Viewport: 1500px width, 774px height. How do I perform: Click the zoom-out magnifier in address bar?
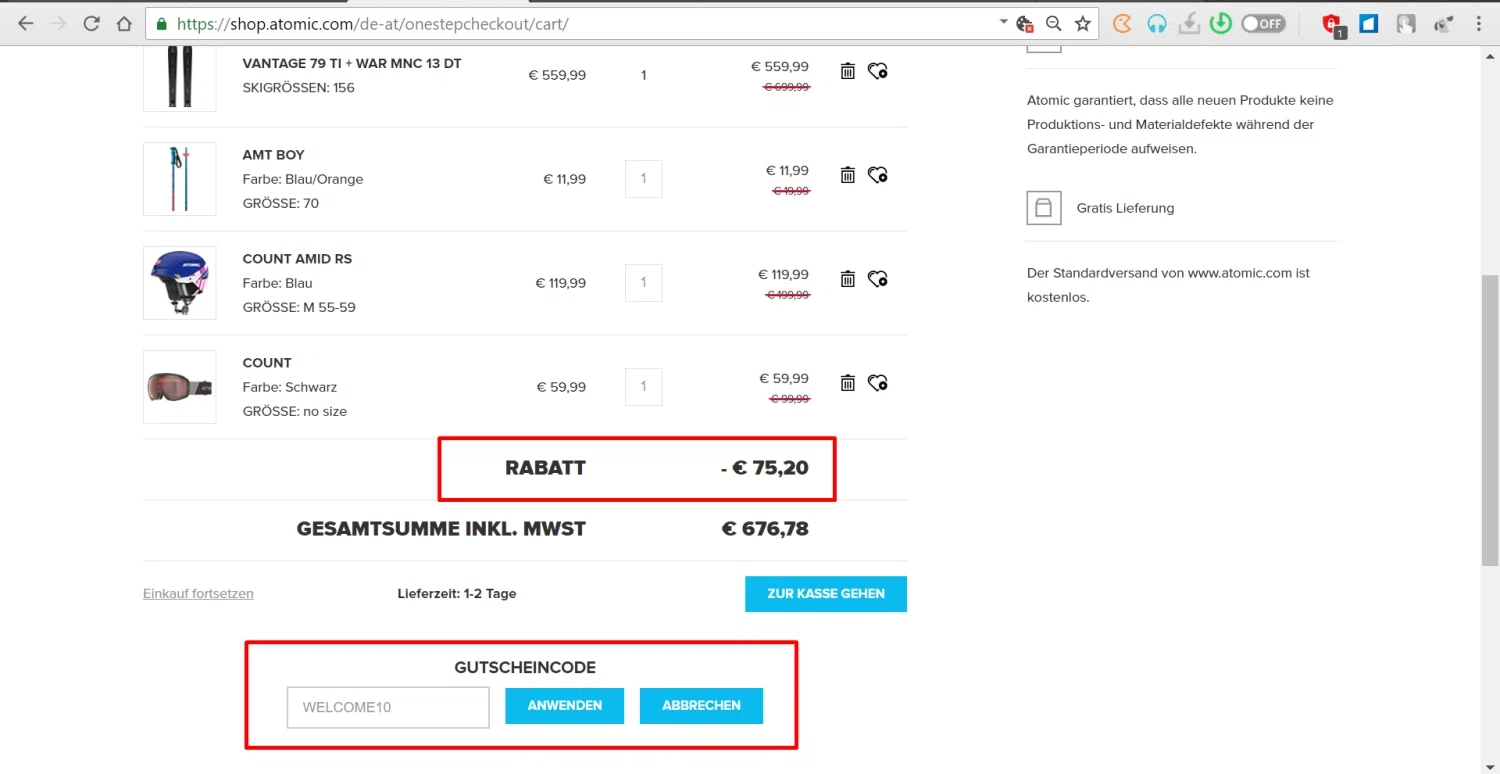(1053, 24)
